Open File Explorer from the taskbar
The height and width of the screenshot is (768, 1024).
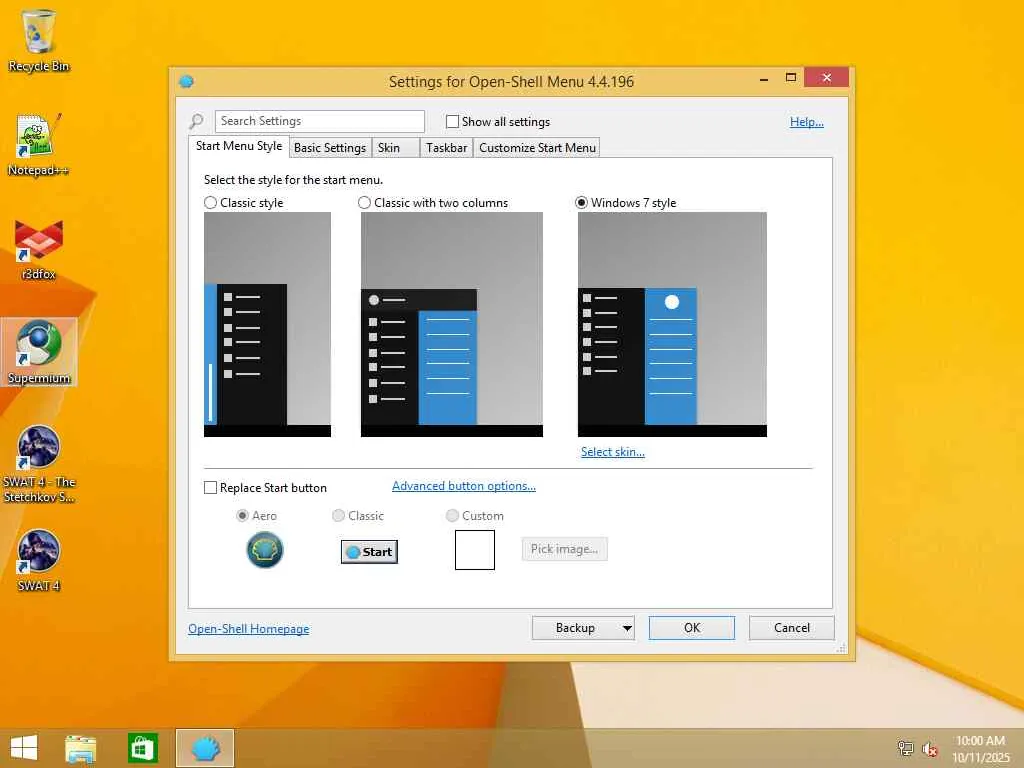click(x=80, y=748)
